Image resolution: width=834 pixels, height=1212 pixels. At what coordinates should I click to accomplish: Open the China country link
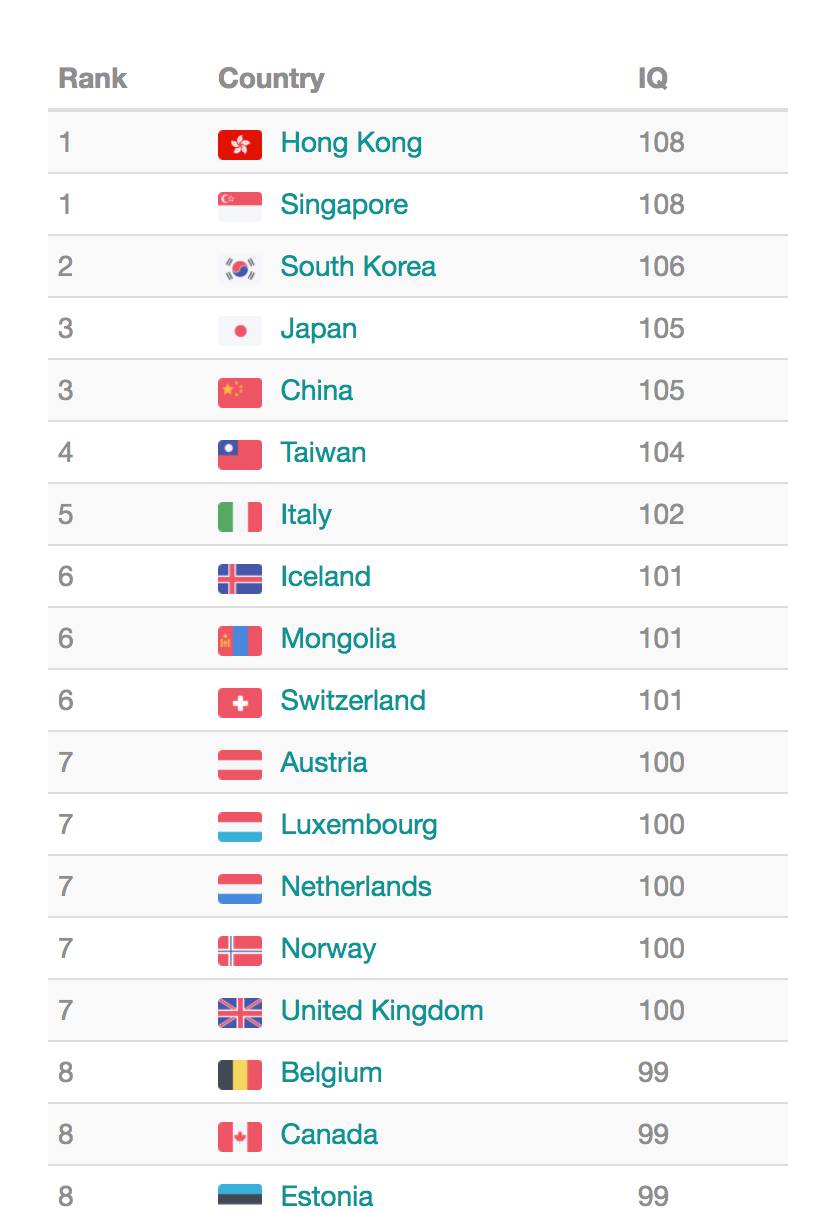point(316,391)
